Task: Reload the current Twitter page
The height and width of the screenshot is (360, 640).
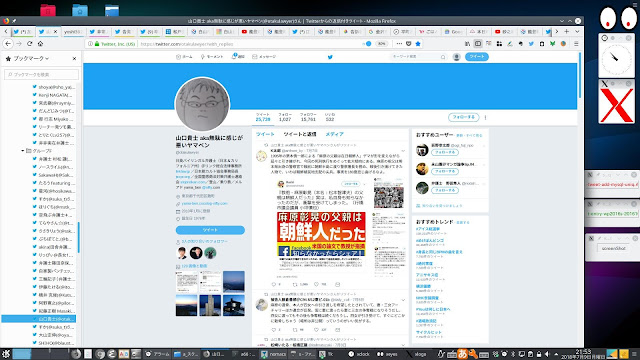Action: [x=29, y=44]
